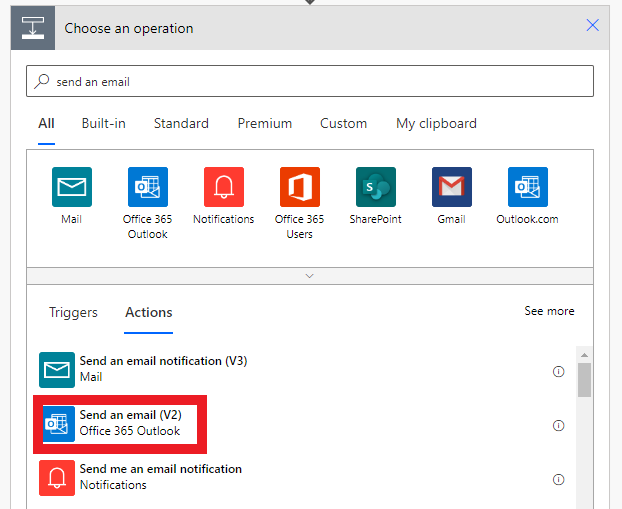Show info for Send an email notification (V3)
This screenshot has height=509, width=622.
pyautogui.click(x=559, y=371)
